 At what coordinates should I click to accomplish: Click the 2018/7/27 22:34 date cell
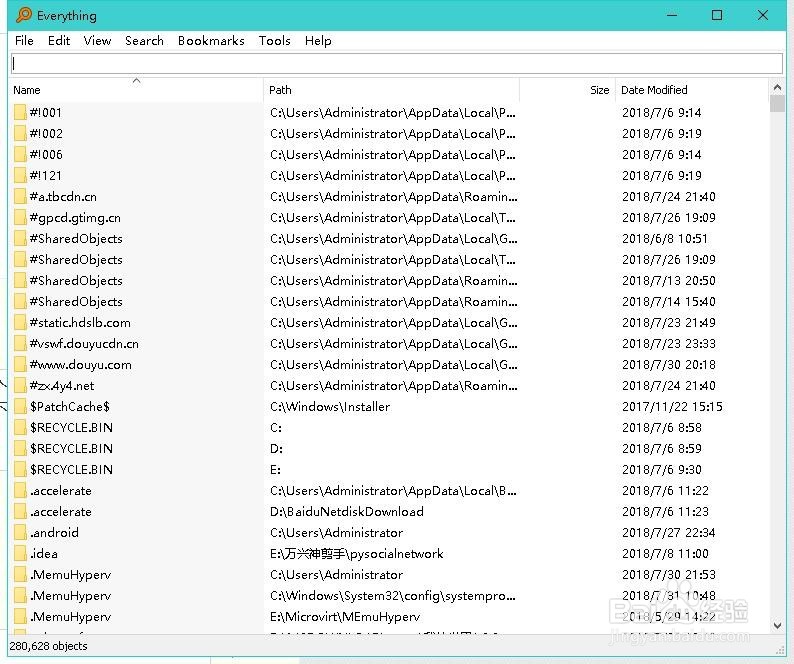pyautogui.click(x=668, y=533)
